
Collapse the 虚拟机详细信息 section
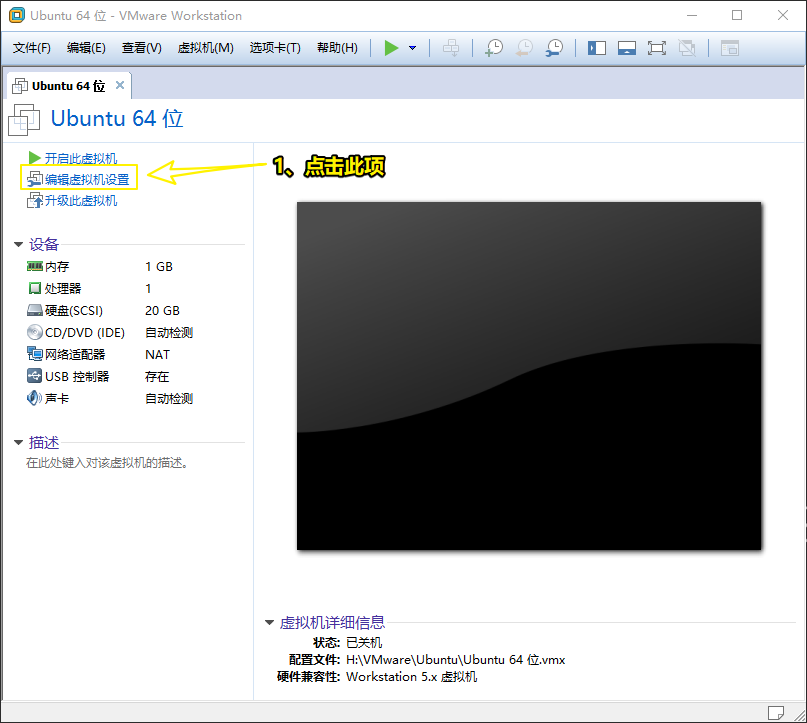269,622
